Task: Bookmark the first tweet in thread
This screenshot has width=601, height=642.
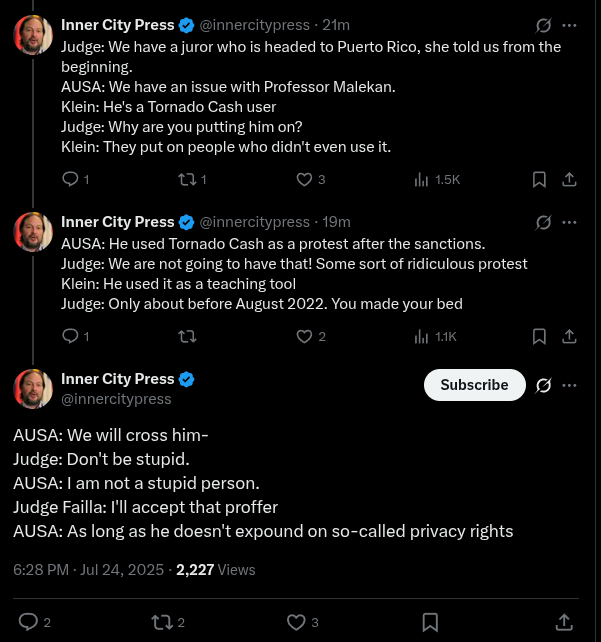Action: (538, 179)
